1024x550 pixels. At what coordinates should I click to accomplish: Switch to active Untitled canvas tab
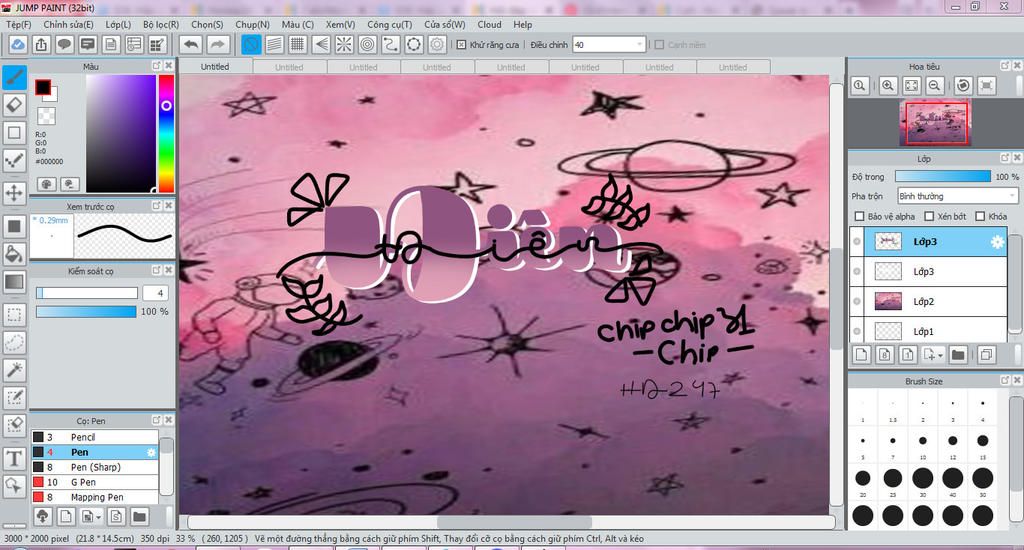[x=215, y=67]
